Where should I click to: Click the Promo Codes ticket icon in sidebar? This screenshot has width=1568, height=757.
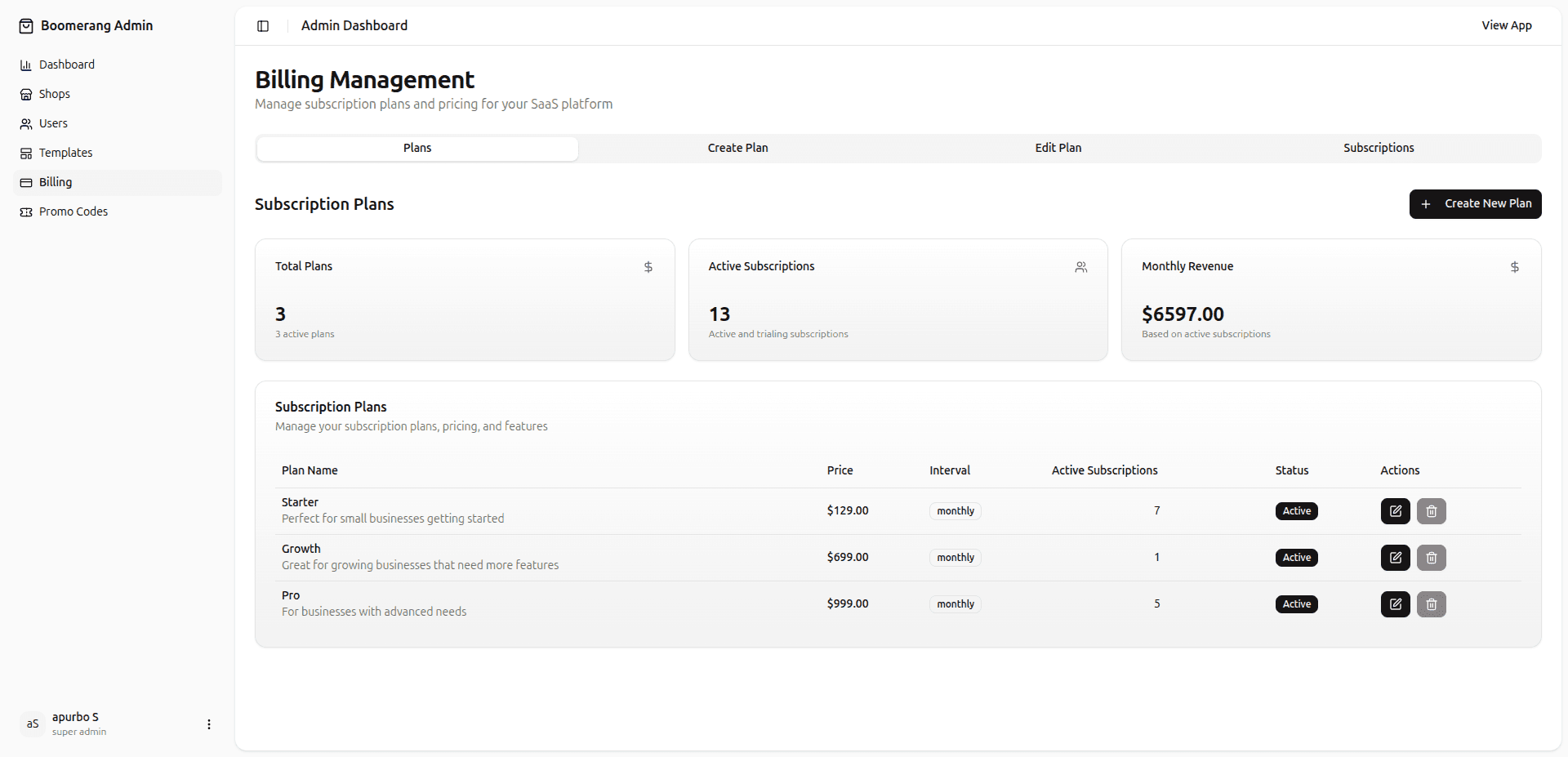coord(26,212)
